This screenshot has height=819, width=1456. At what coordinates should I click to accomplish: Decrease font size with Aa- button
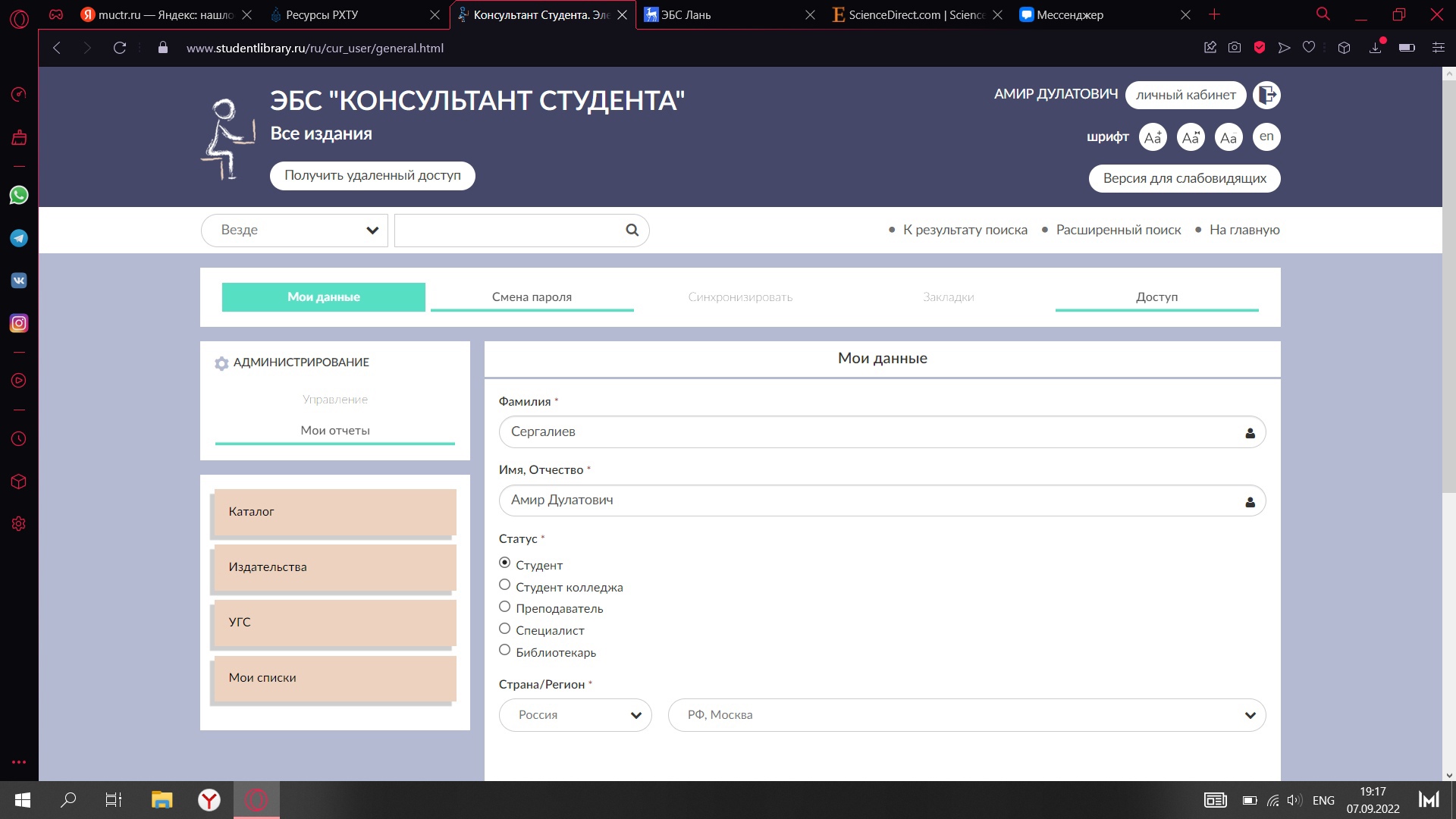(1228, 137)
